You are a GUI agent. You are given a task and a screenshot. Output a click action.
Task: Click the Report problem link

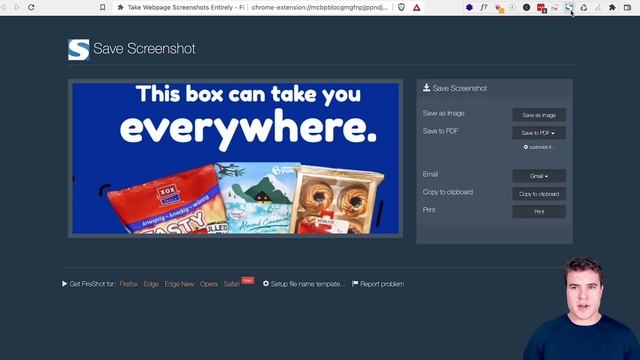tap(382, 284)
